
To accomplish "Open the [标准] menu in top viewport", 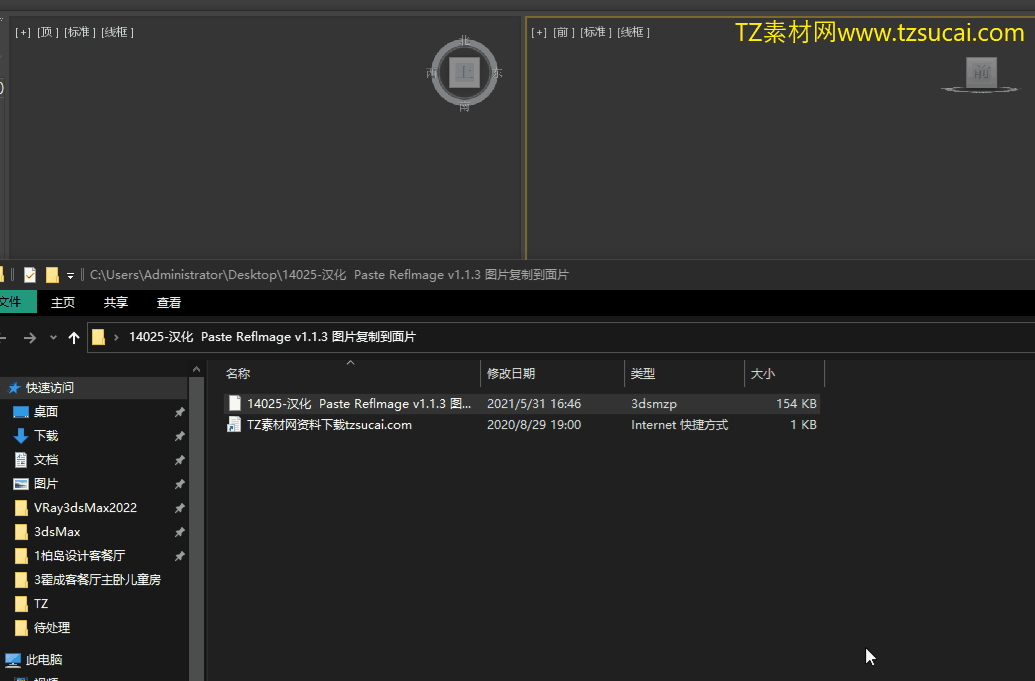I will click(x=80, y=32).
